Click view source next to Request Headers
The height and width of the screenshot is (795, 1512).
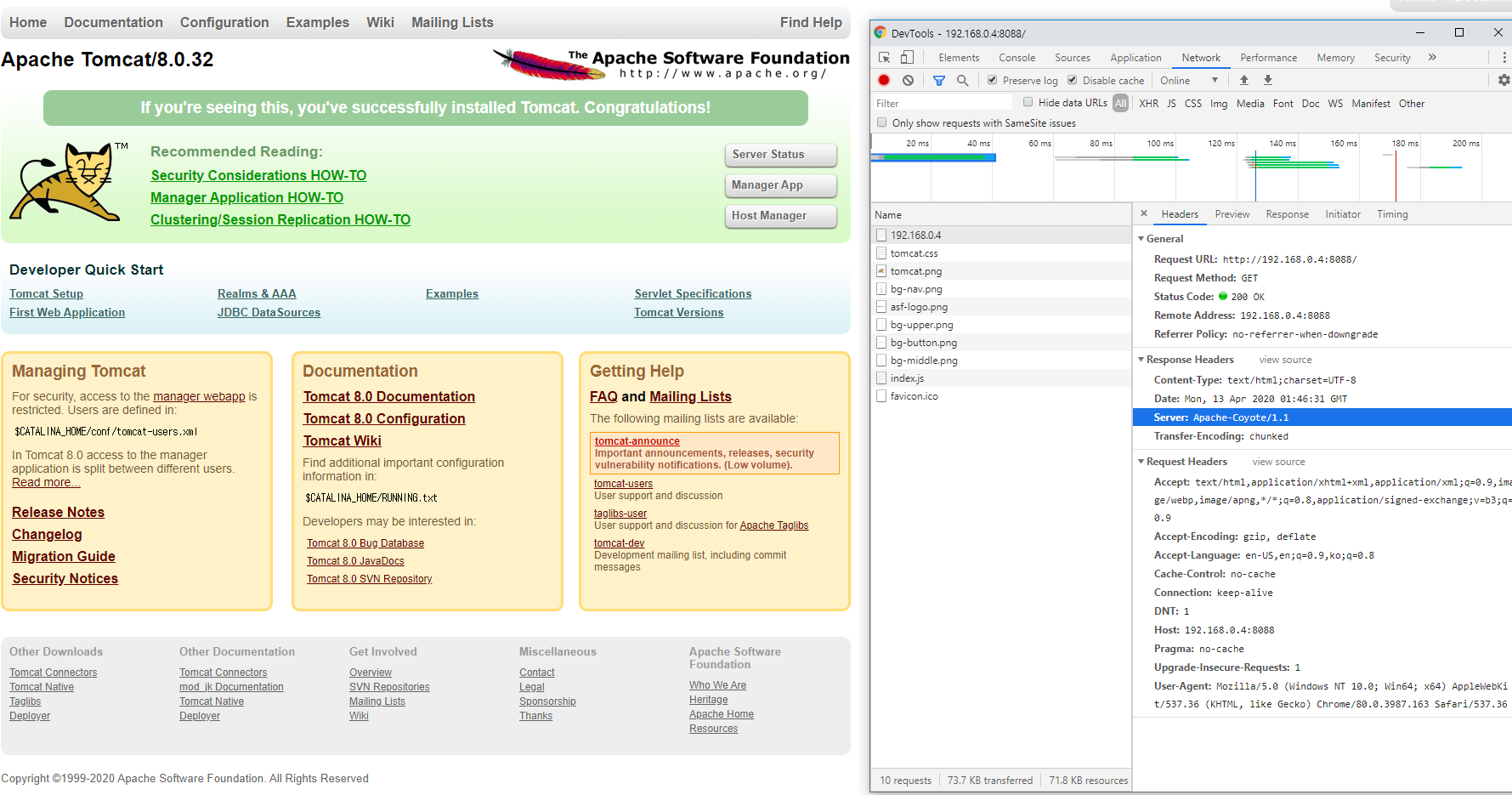pyautogui.click(x=1278, y=462)
